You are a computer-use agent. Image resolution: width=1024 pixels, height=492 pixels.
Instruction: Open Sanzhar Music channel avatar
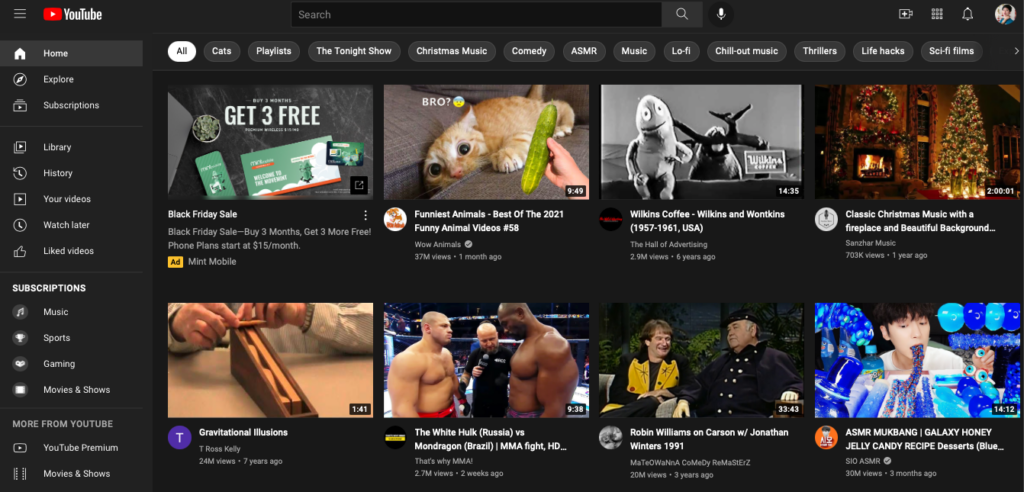826,219
